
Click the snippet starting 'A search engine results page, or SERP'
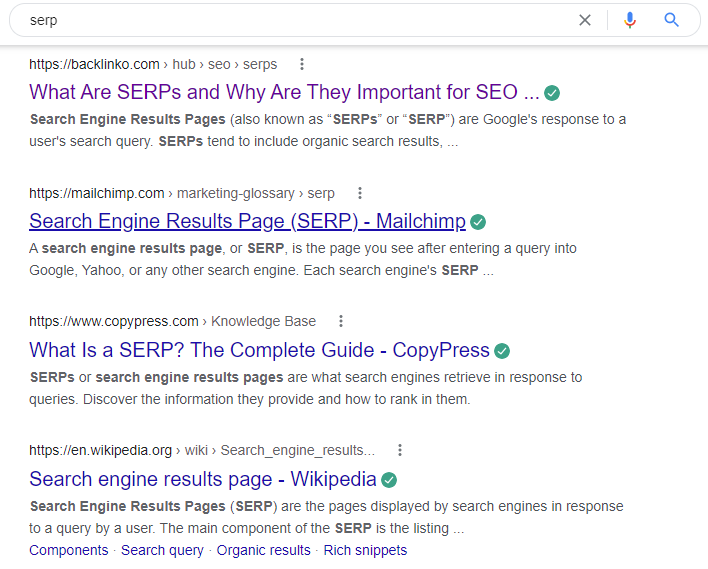(303, 259)
